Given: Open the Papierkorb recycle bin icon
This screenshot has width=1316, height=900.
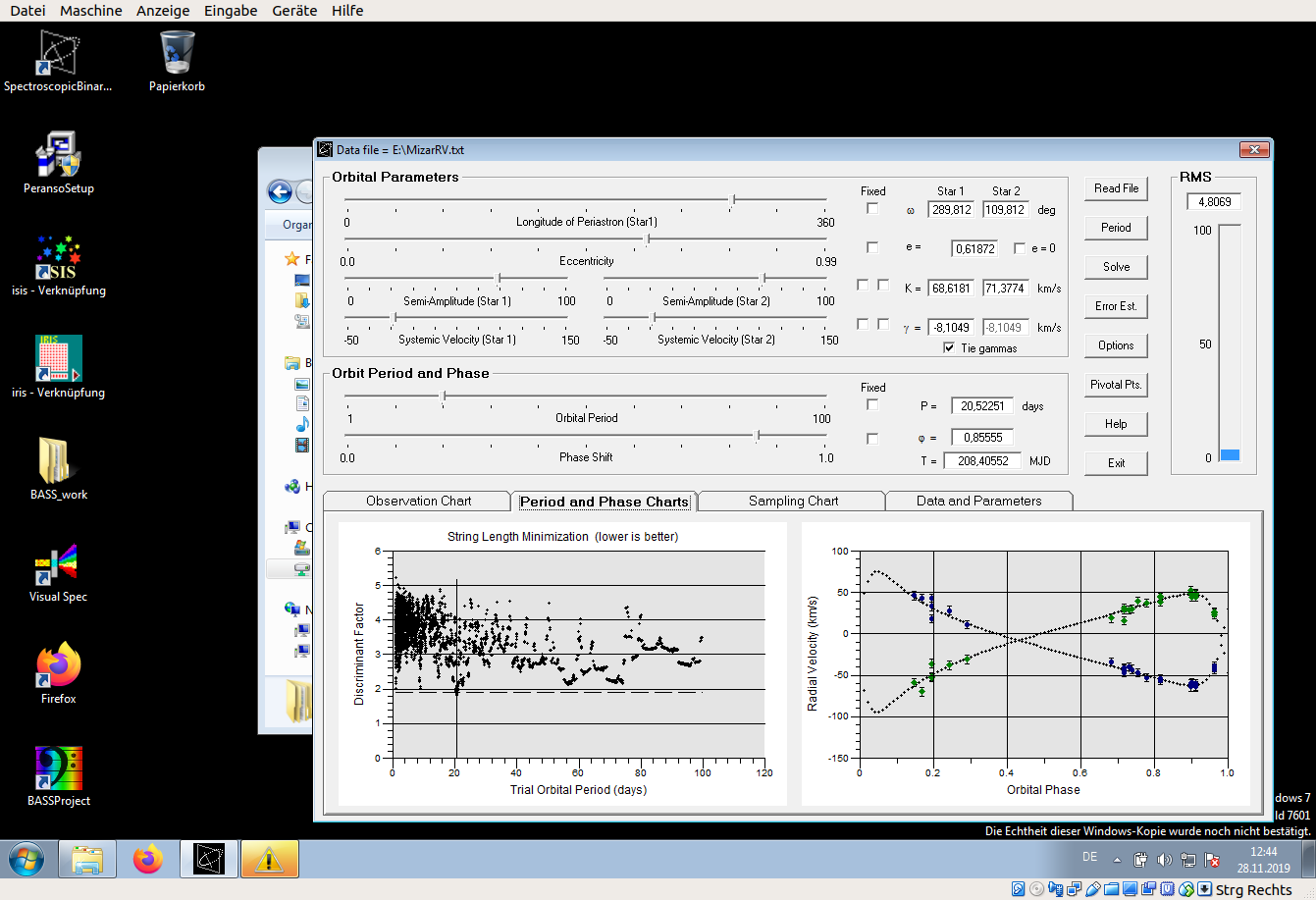Looking at the screenshot, I should coord(177,54).
